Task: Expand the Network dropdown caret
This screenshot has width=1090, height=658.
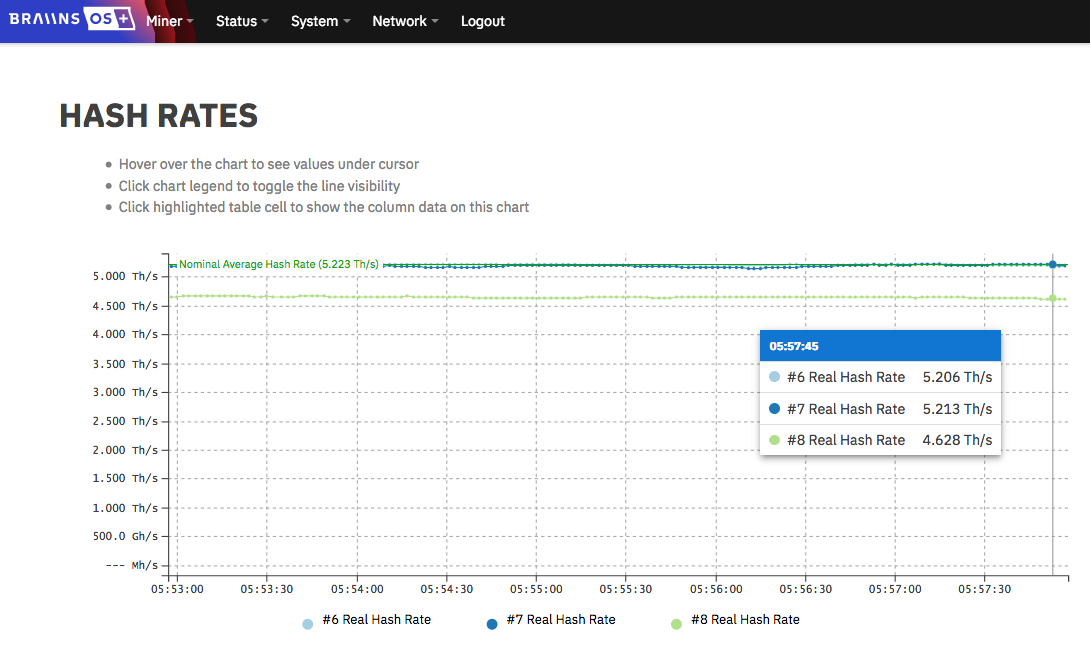Action: click(435, 22)
